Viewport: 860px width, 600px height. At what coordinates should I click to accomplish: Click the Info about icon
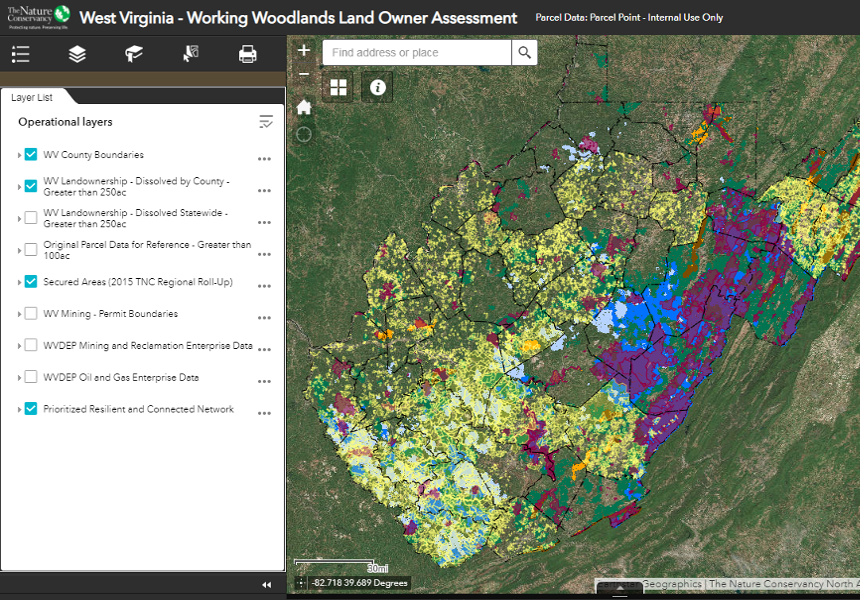[x=377, y=87]
